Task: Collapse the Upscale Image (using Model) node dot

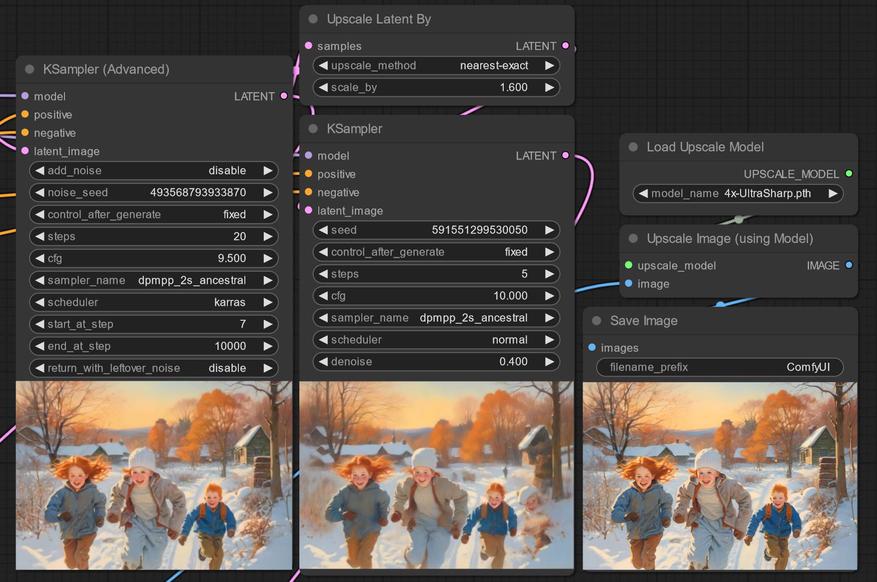Action: click(633, 239)
